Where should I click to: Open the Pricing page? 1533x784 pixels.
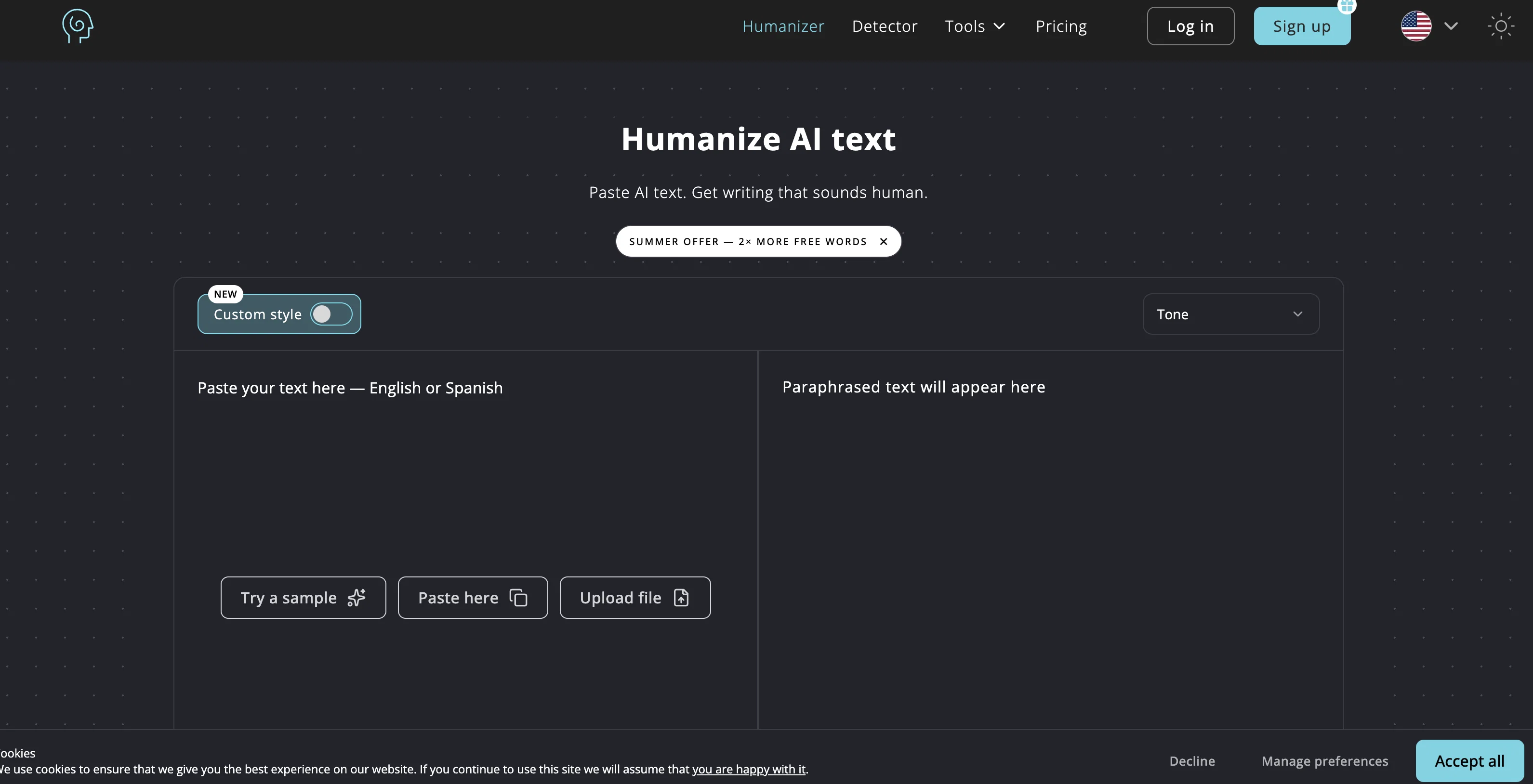1061,26
